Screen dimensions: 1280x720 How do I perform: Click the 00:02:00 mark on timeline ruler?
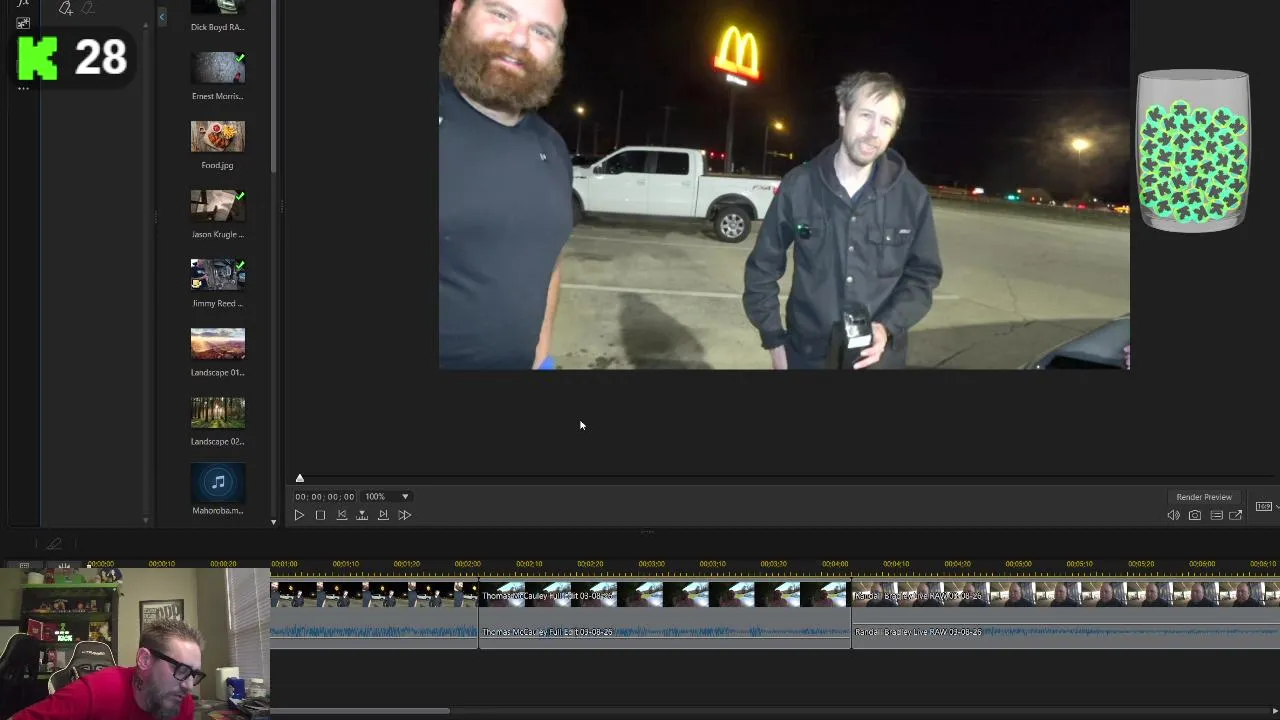click(468, 564)
